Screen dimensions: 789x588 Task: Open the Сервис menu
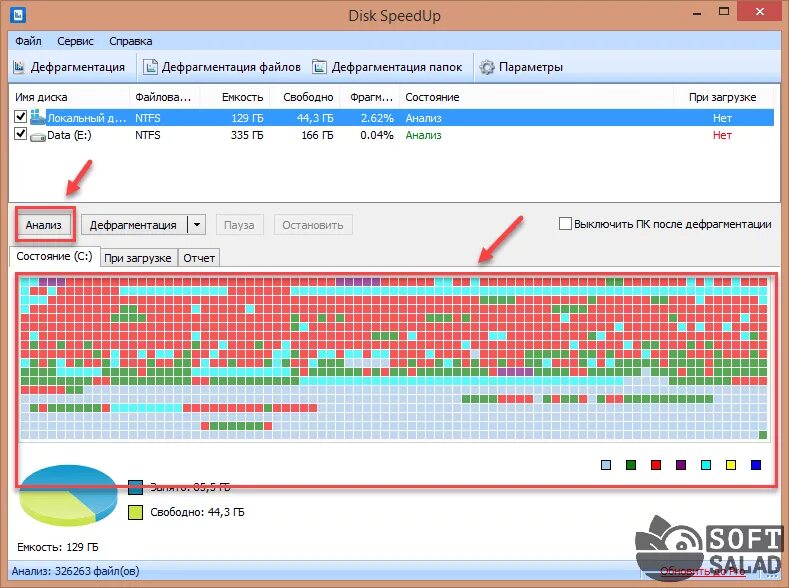point(75,41)
